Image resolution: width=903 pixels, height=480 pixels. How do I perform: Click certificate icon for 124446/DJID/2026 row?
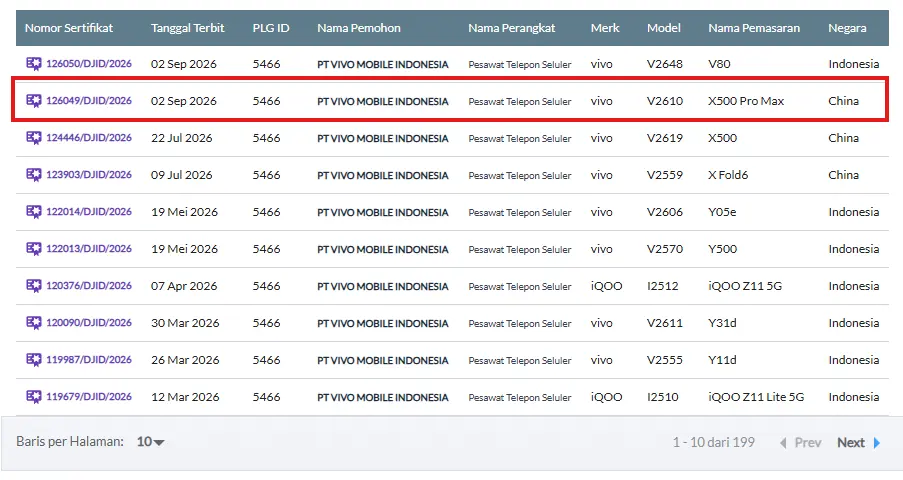tap(34, 137)
